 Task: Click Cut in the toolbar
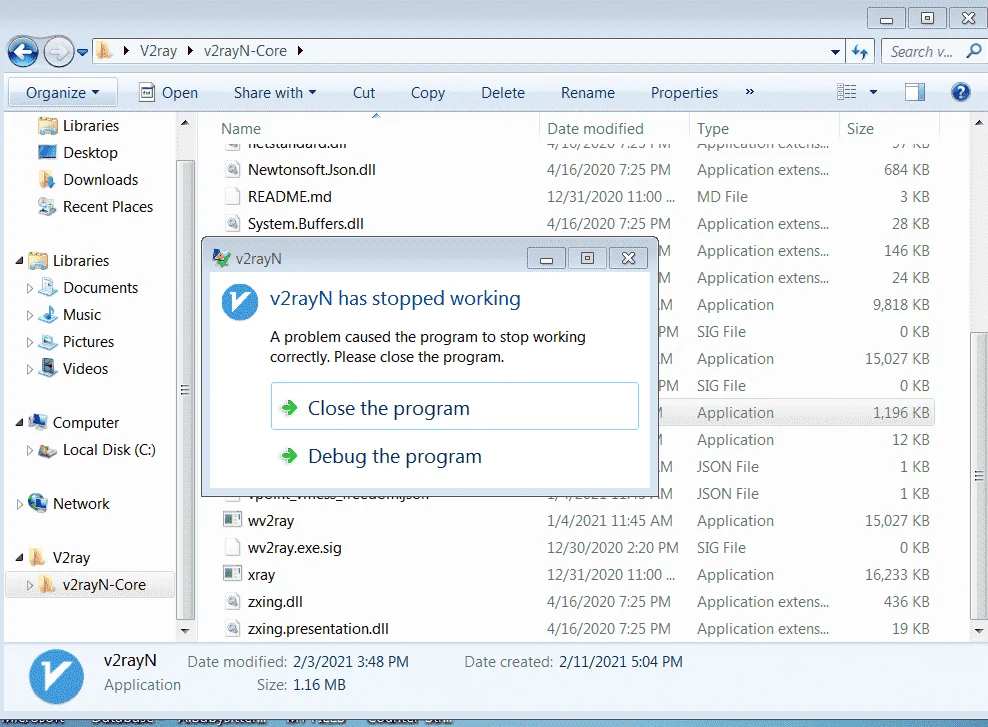[x=364, y=93]
